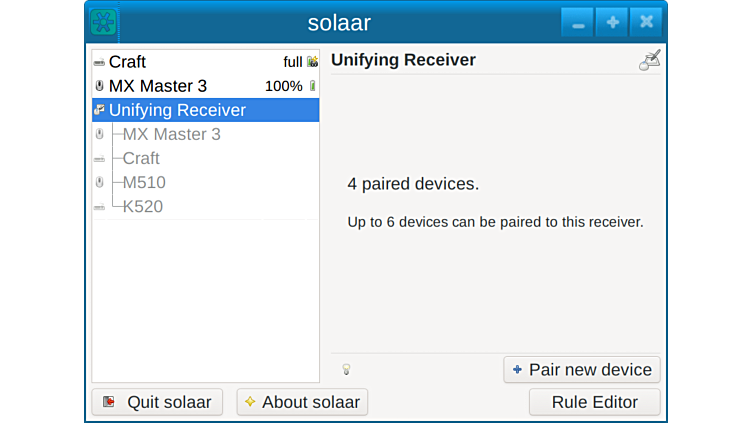Click the Craft keyboard icon in the top row
This screenshot has height=423, width=752.
click(99, 62)
